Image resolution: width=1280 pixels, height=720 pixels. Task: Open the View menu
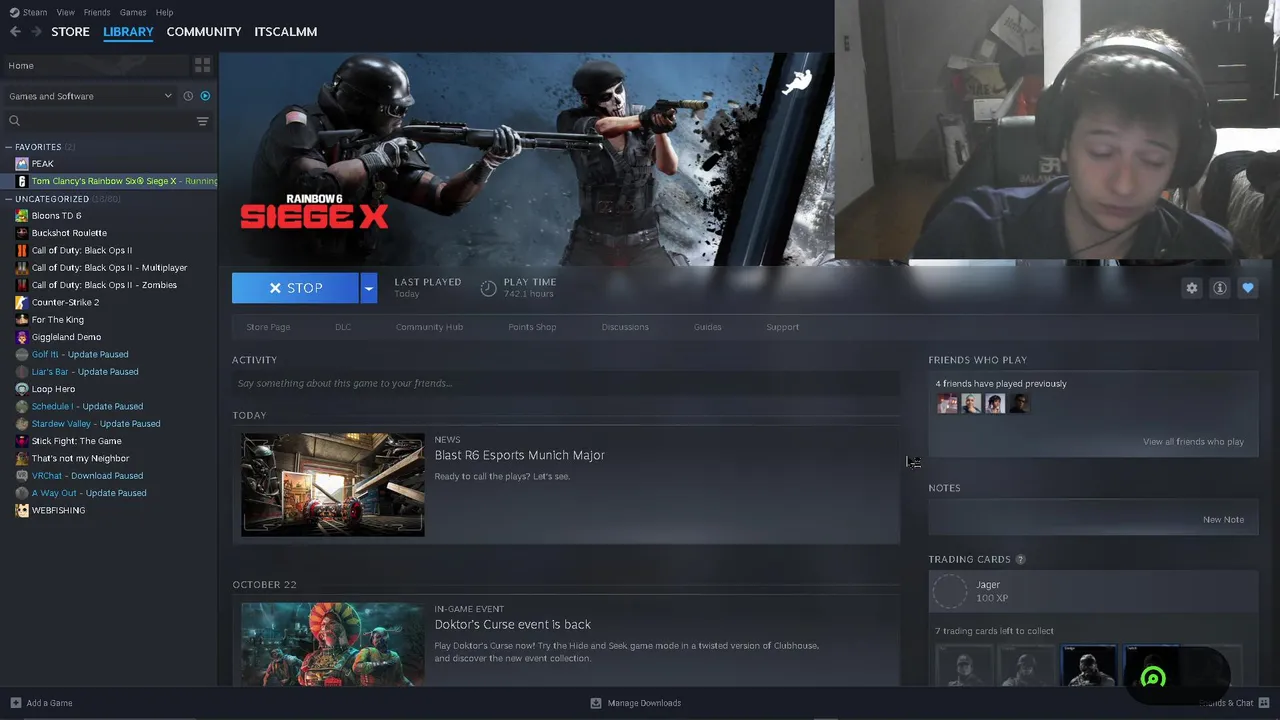[x=65, y=12]
